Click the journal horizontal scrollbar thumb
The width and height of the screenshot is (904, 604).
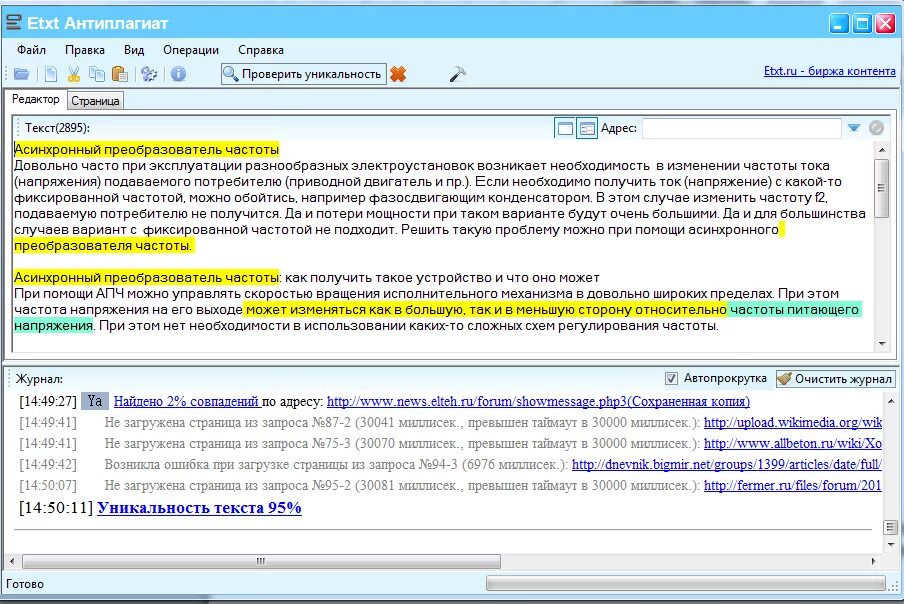261,561
